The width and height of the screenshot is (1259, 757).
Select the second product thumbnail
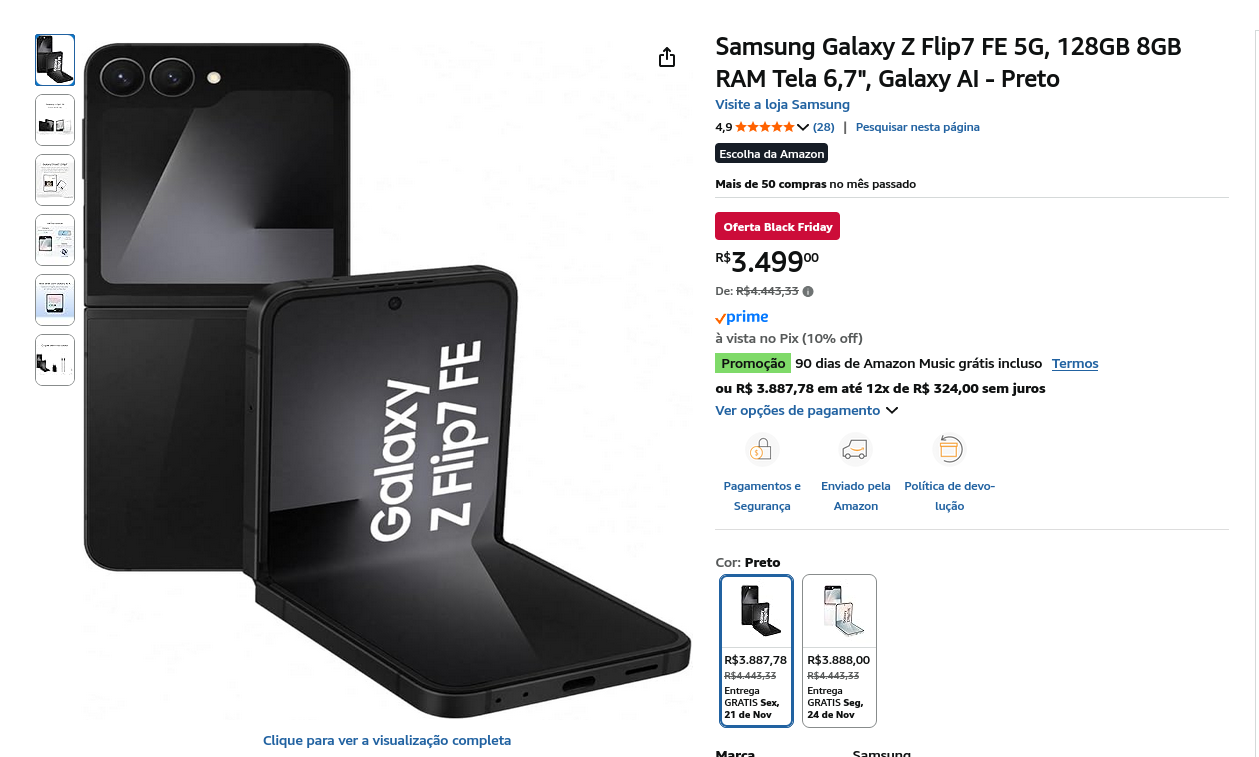(x=55, y=120)
